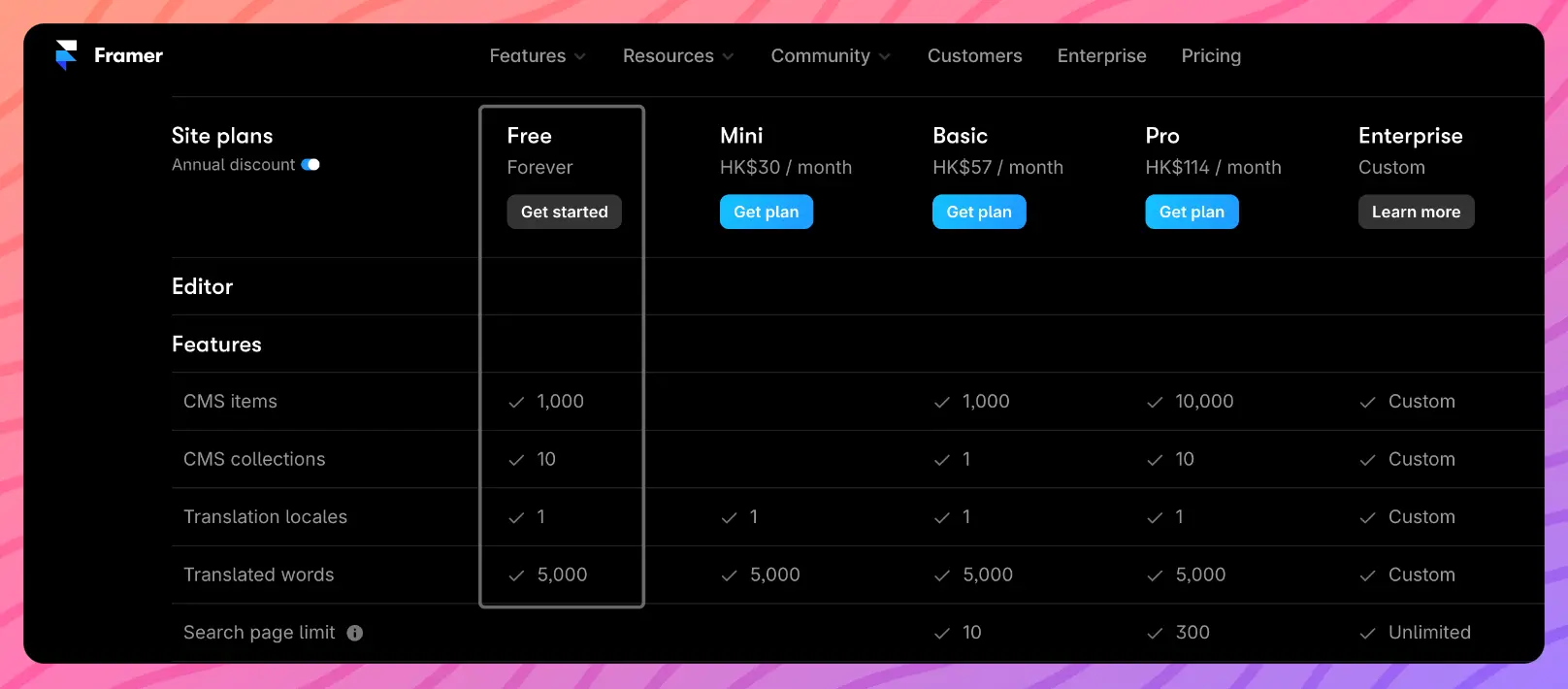The image size is (1568, 689).
Task: Click Get started under Free plan
Action: click(x=564, y=212)
